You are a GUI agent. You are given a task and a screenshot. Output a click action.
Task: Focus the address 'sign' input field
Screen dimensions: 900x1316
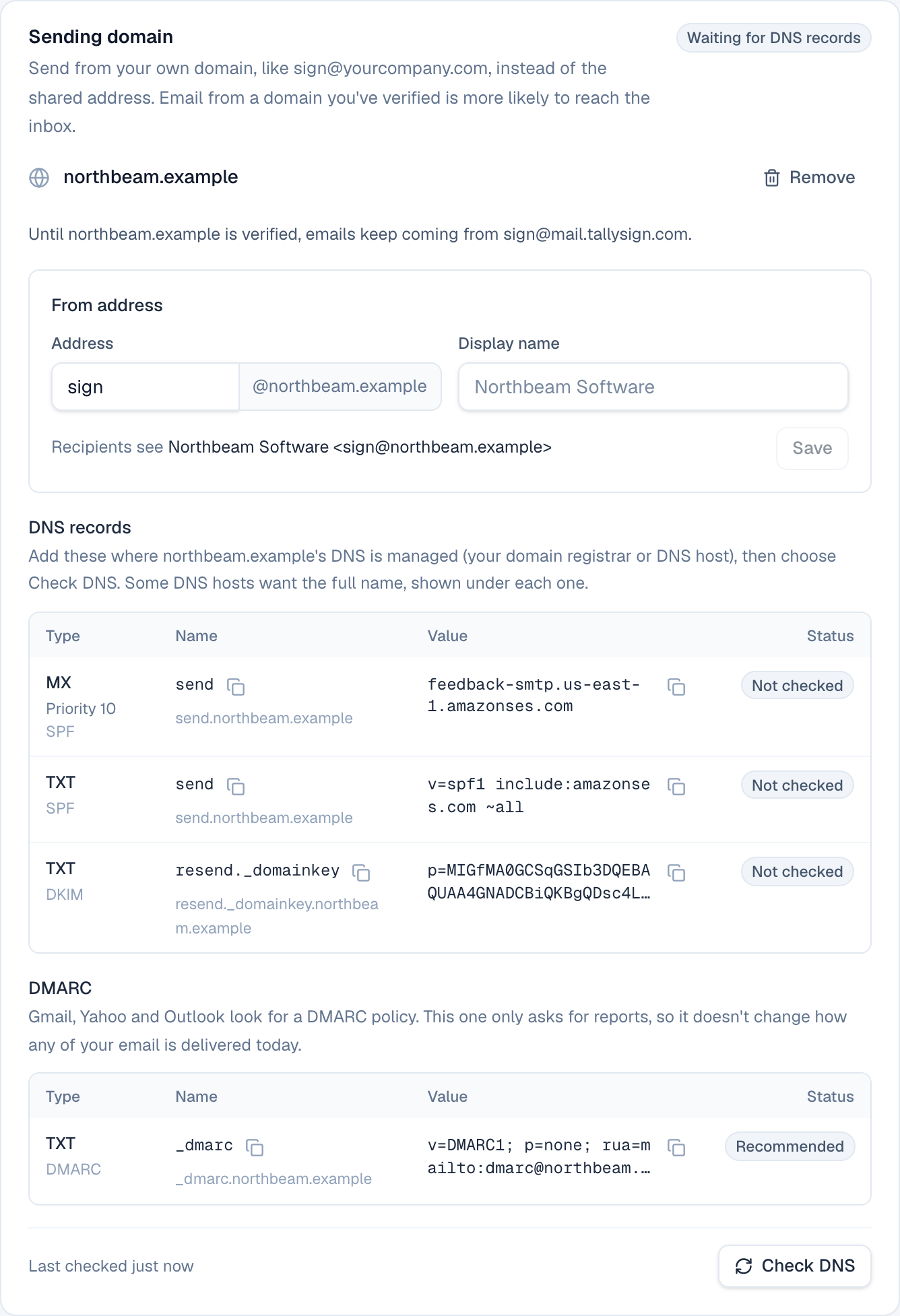[146, 387]
